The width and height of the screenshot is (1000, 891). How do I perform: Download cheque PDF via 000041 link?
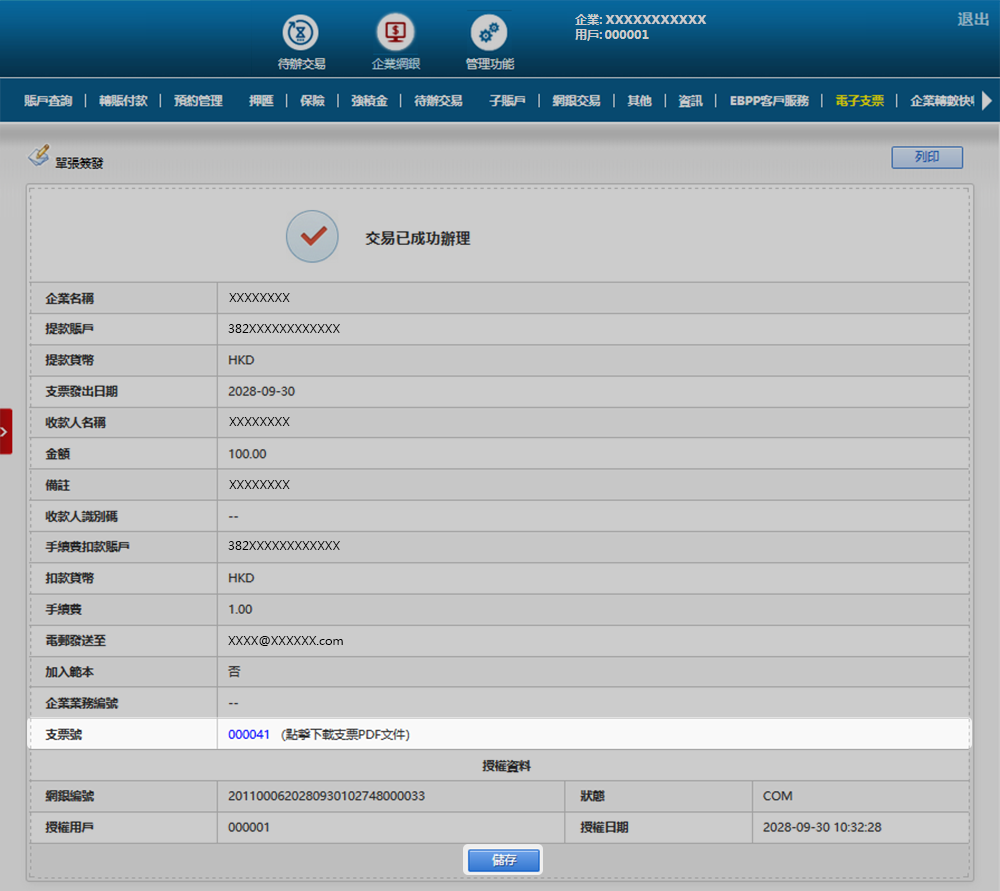tap(249, 734)
